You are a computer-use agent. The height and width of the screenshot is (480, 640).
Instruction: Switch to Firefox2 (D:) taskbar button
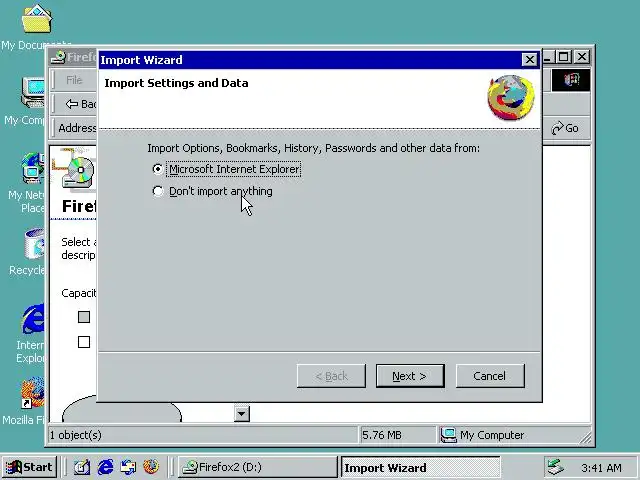[x=258, y=467]
